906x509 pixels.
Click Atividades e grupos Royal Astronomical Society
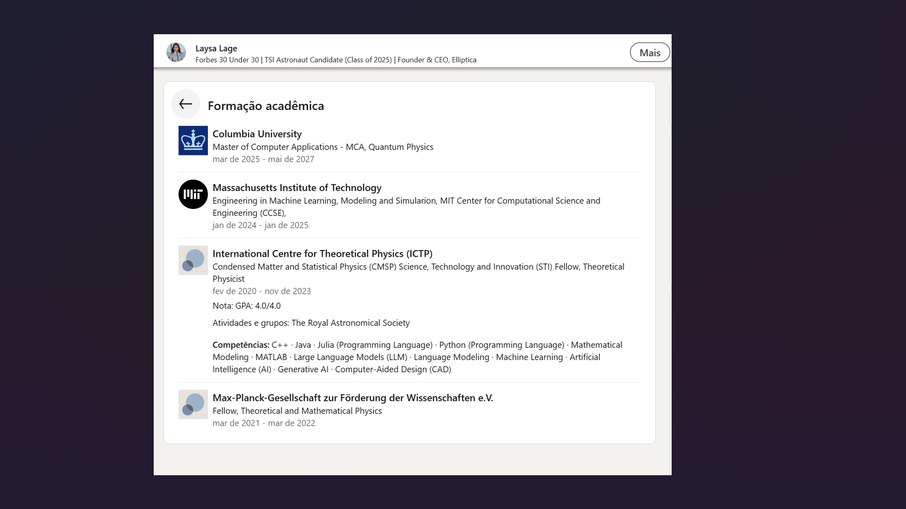coord(311,323)
